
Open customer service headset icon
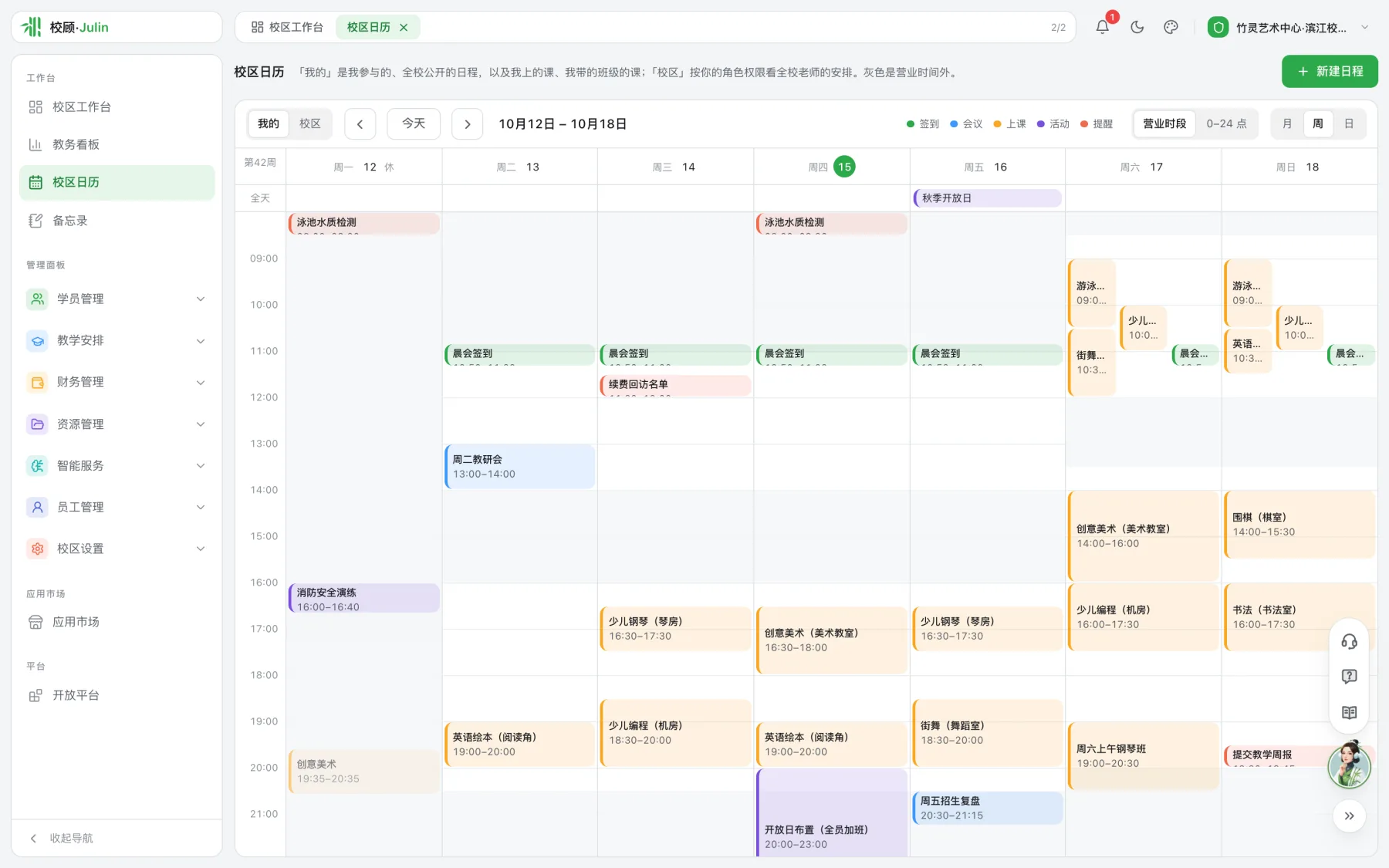pos(1349,641)
